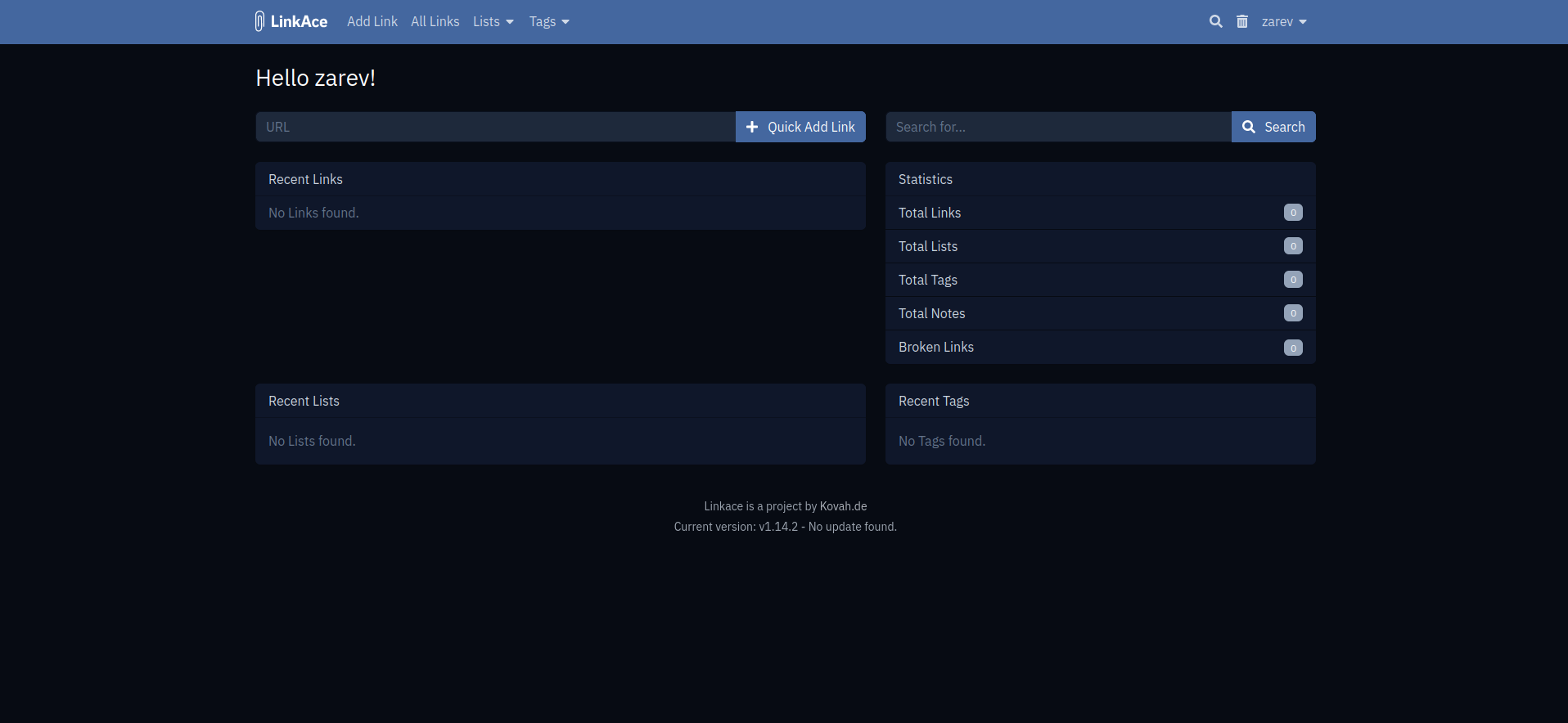1568x723 pixels.
Task: Click the 'No Lists found.' text
Action: coord(312,441)
